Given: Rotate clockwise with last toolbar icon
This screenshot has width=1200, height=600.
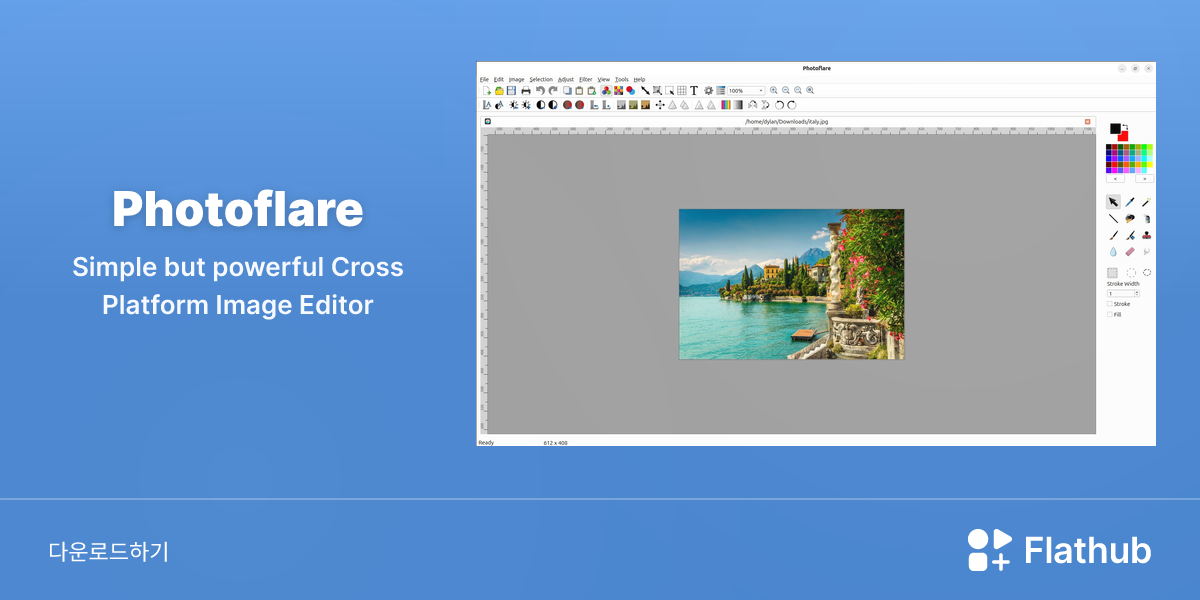Looking at the screenshot, I should pos(792,104).
